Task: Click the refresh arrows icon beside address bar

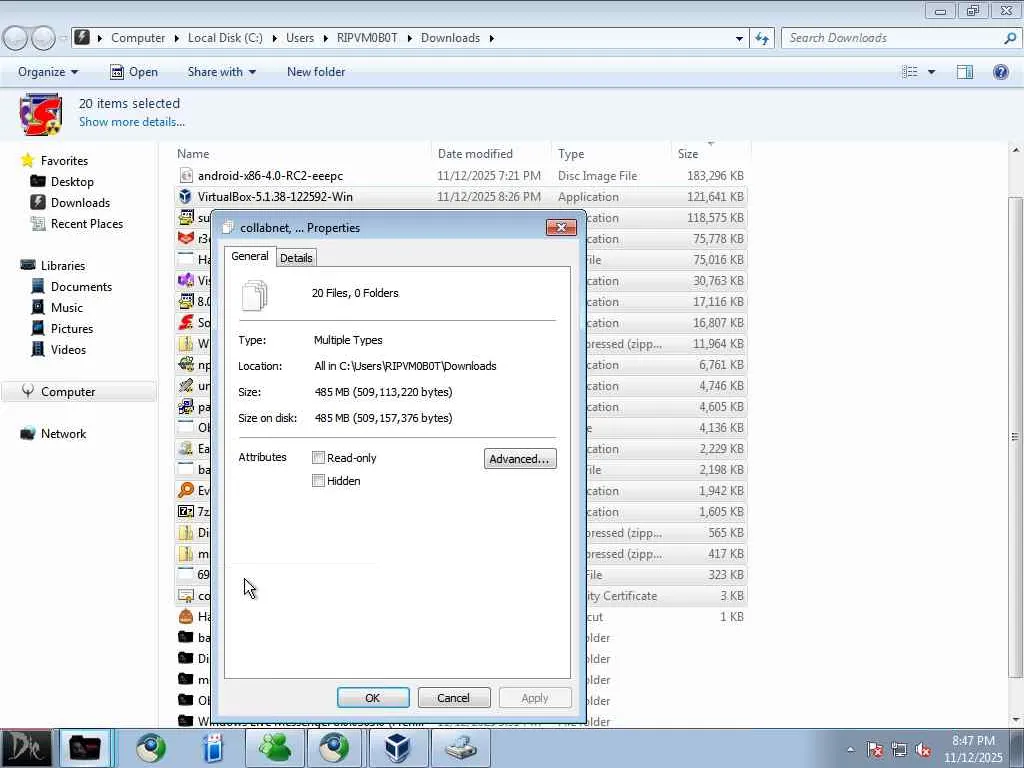Action: [762, 39]
